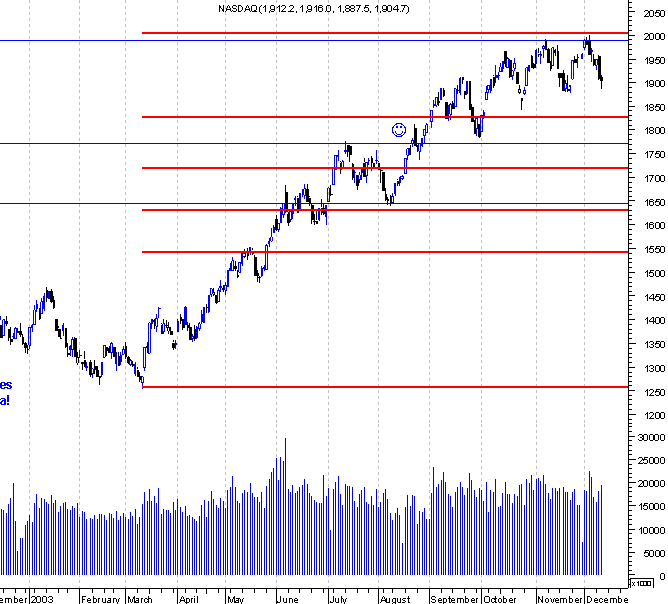Click the 1850 price axis label
The image size is (668, 604).
coord(654,107)
